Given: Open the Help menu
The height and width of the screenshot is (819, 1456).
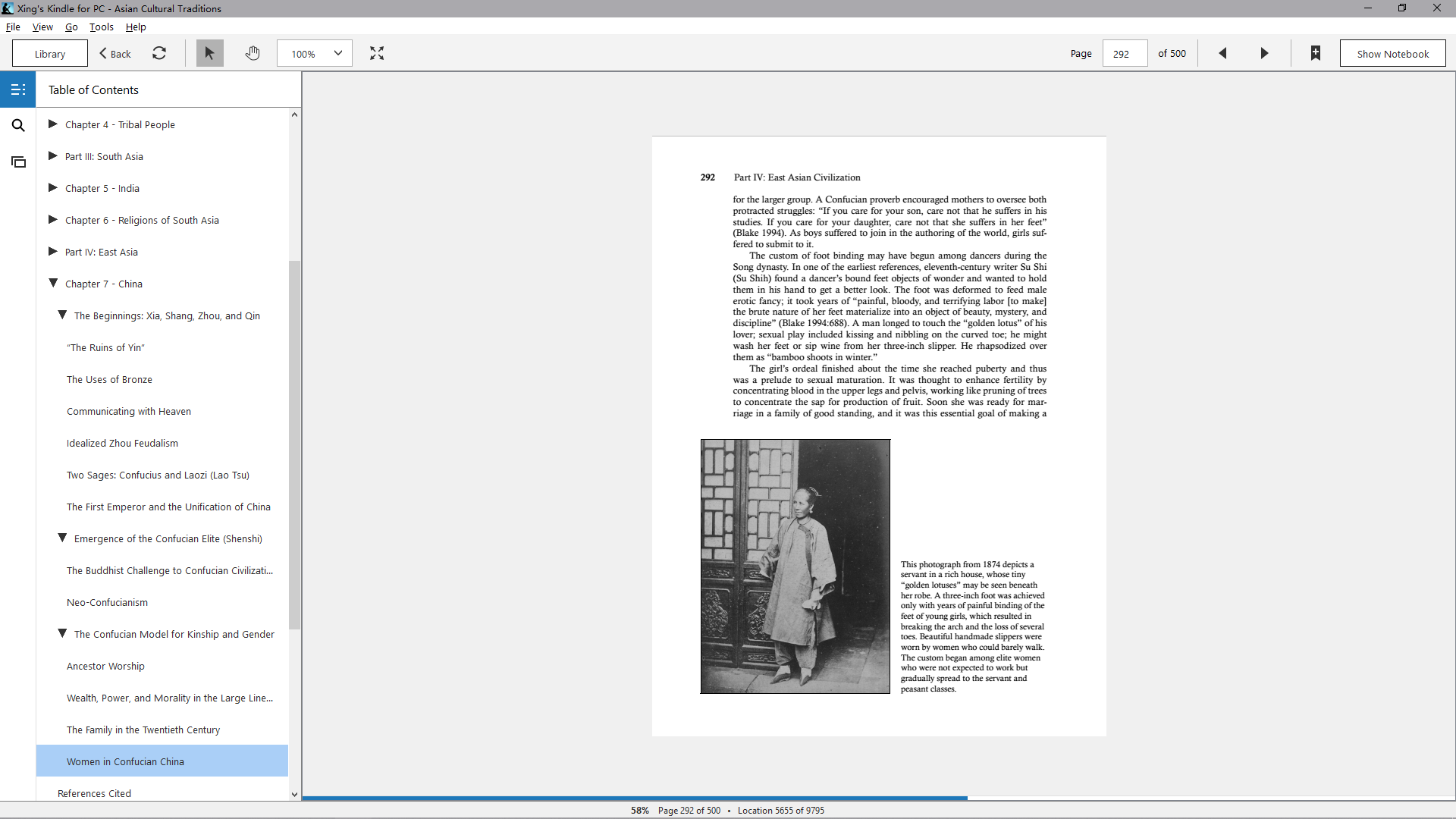Looking at the screenshot, I should point(136,27).
